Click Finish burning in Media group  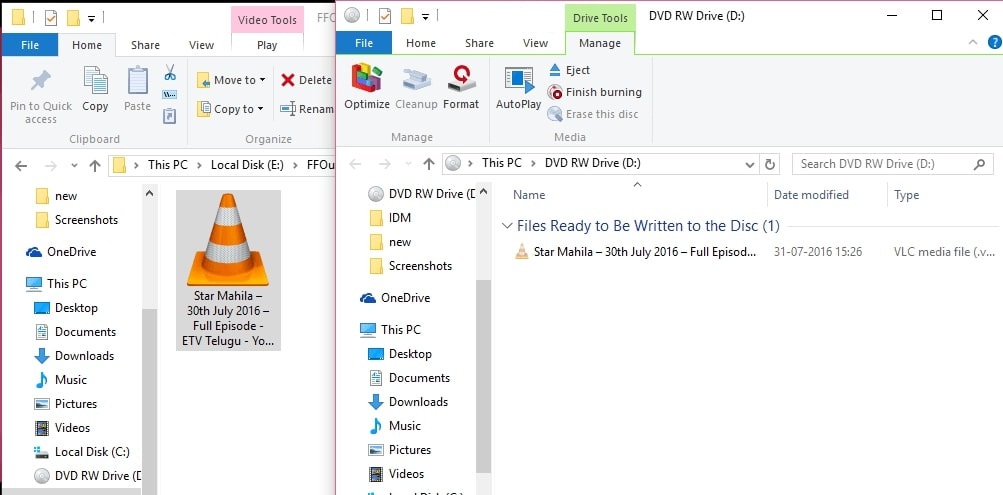click(594, 92)
